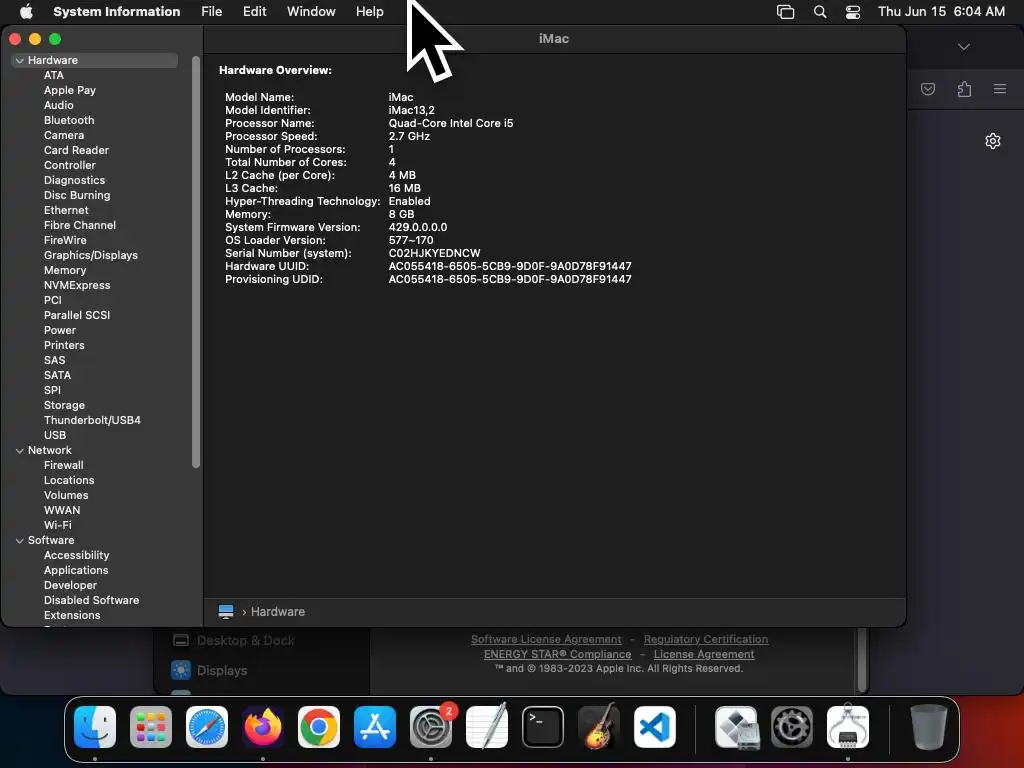Select Thunderbolt/USB4 in the sidebar

pos(92,421)
